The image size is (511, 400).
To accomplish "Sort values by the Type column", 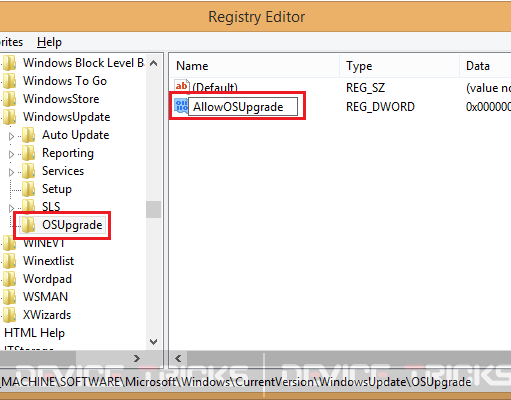I will (x=399, y=66).
